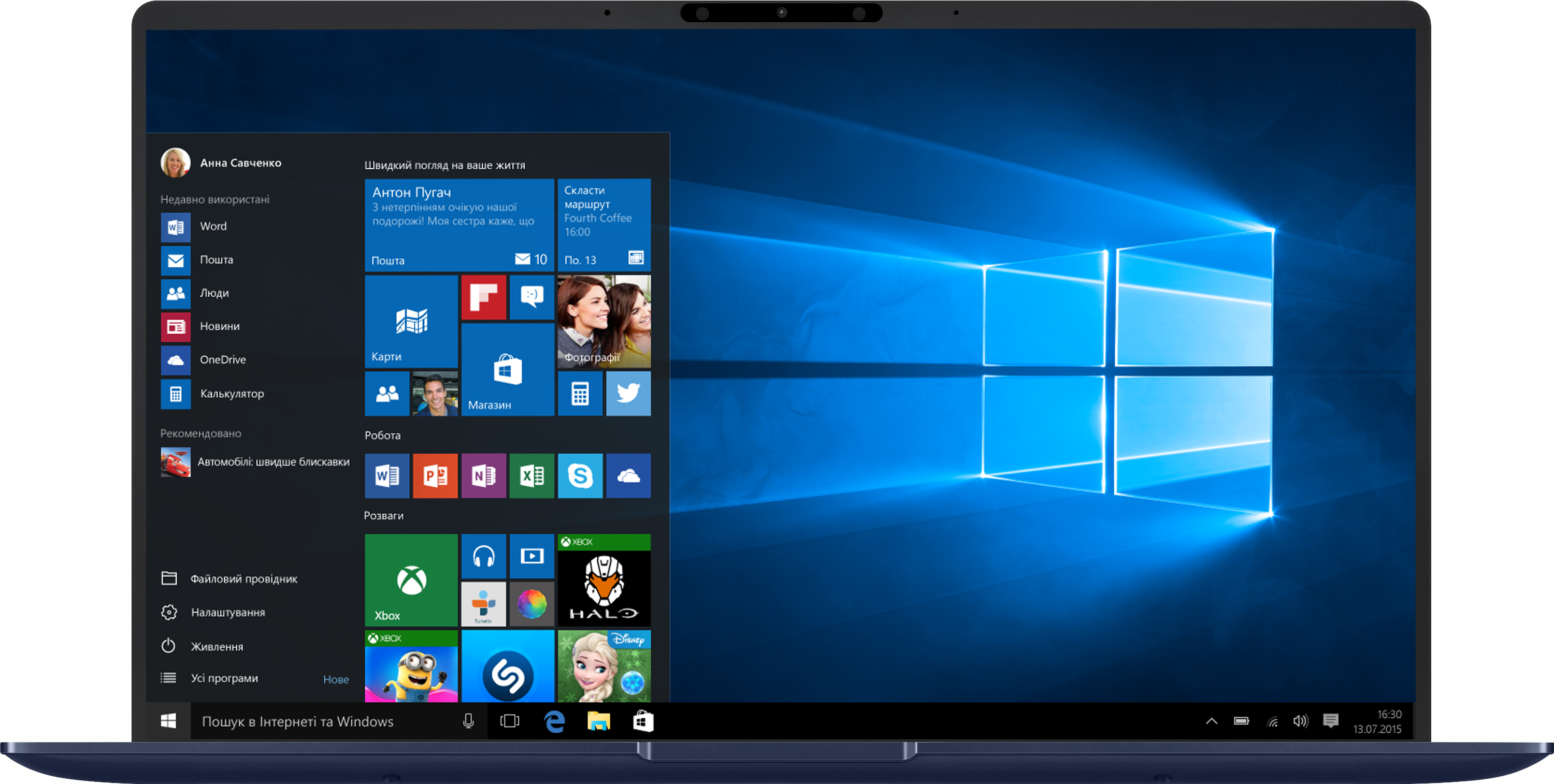Open Word from recently used list

point(213,226)
